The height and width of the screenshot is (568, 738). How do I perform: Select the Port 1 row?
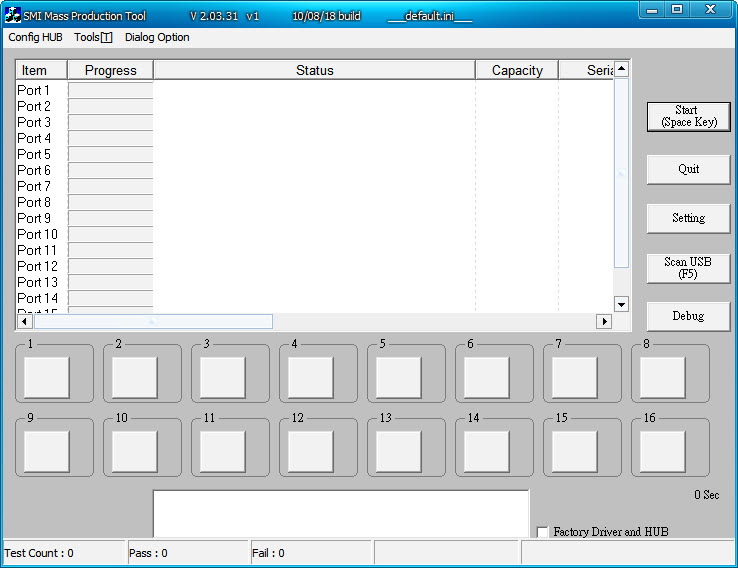click(x=314, y=90)
